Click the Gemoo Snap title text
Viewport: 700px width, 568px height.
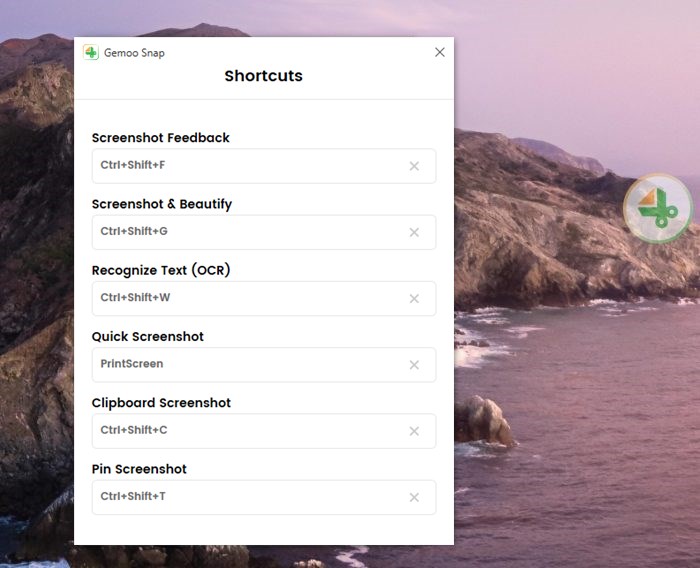pos(134,53)
